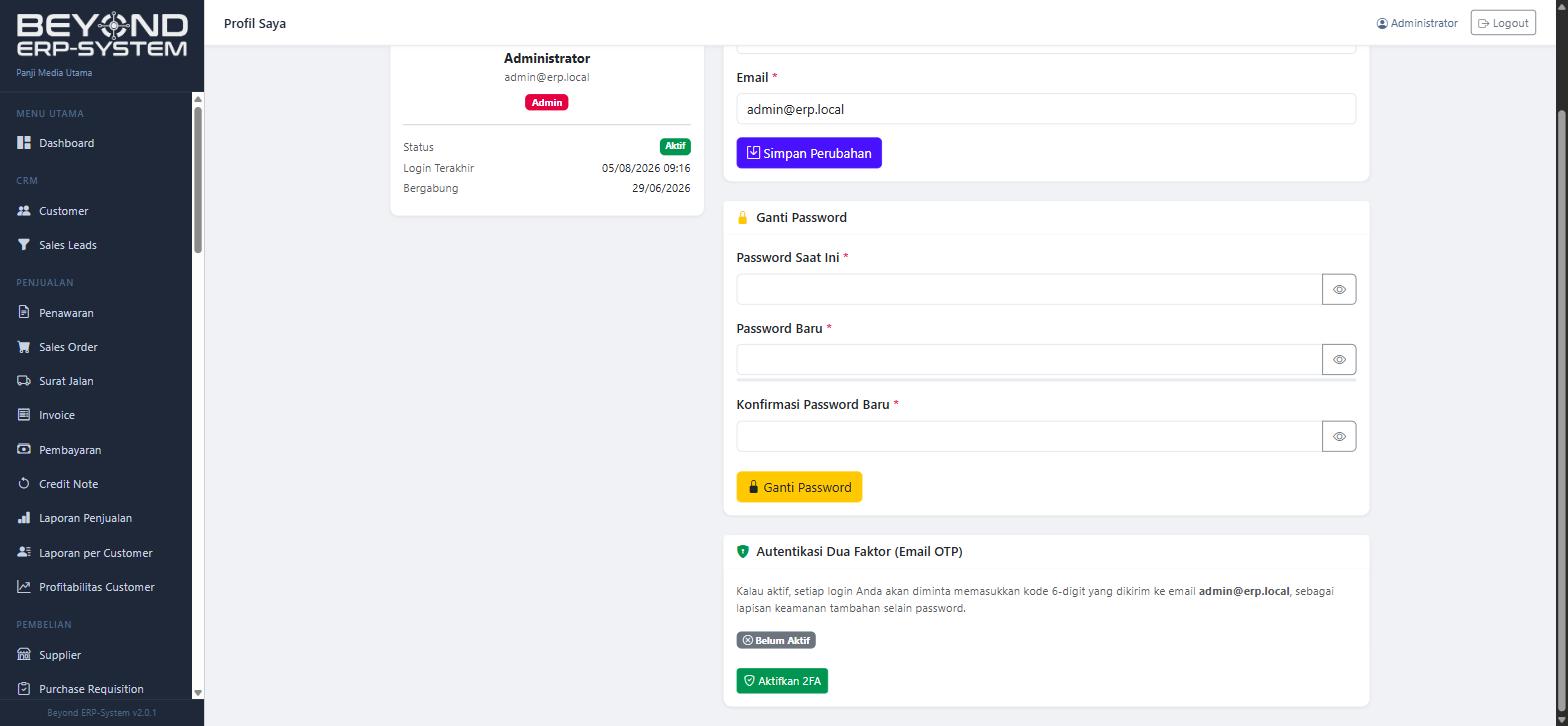Screen dimensions: 1568x726
Task: Click the sidebar scrollbar thumb
Action: pyautogui.click(x=198, y=179)
